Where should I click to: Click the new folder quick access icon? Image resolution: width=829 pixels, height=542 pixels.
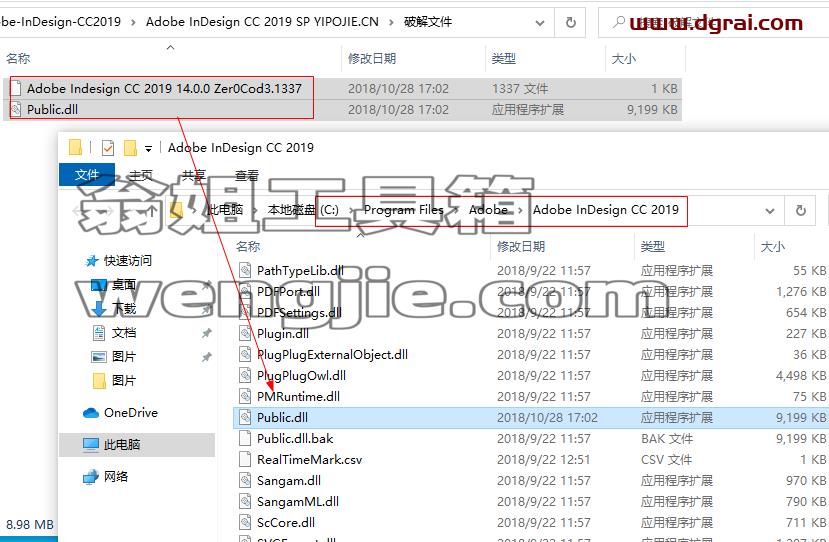point(130,148)
